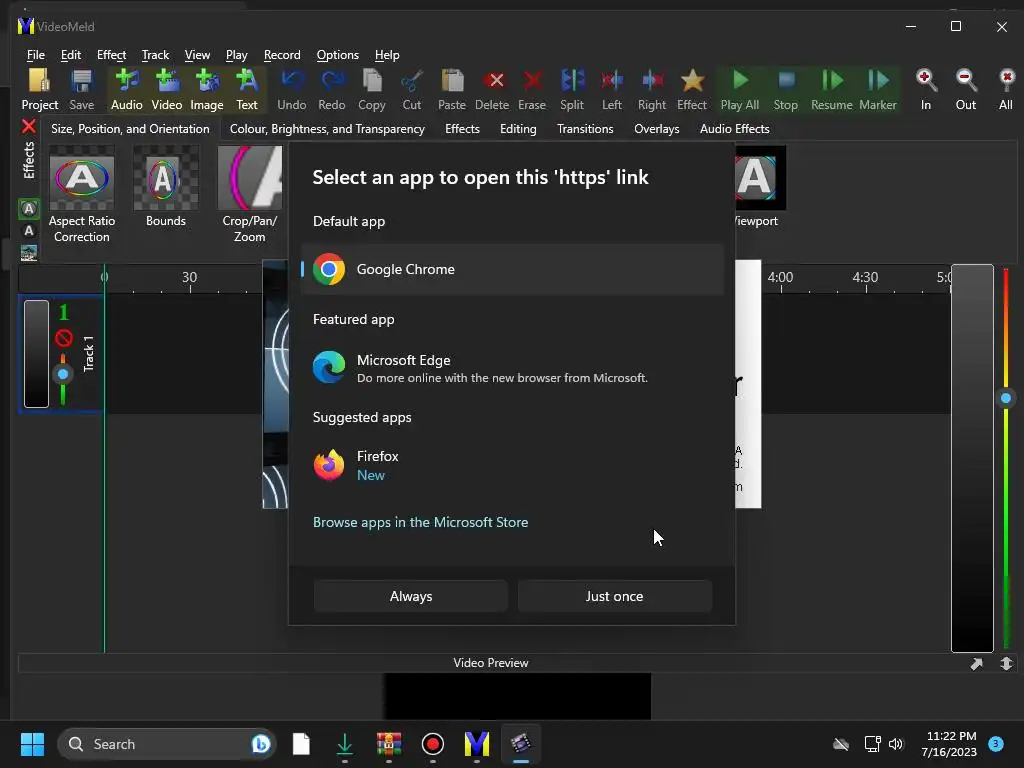Open the View menu
The image size is (1024, 768).
coord(197,55)
